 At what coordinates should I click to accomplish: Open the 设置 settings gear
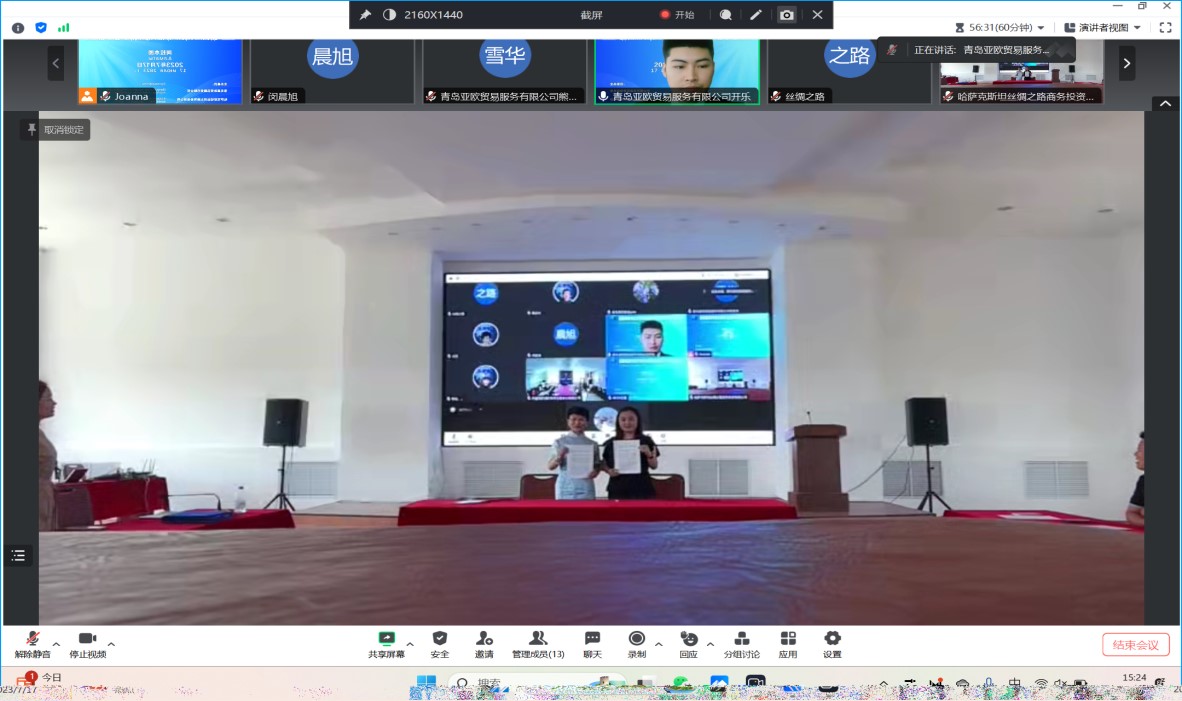[x=832, y=640]
